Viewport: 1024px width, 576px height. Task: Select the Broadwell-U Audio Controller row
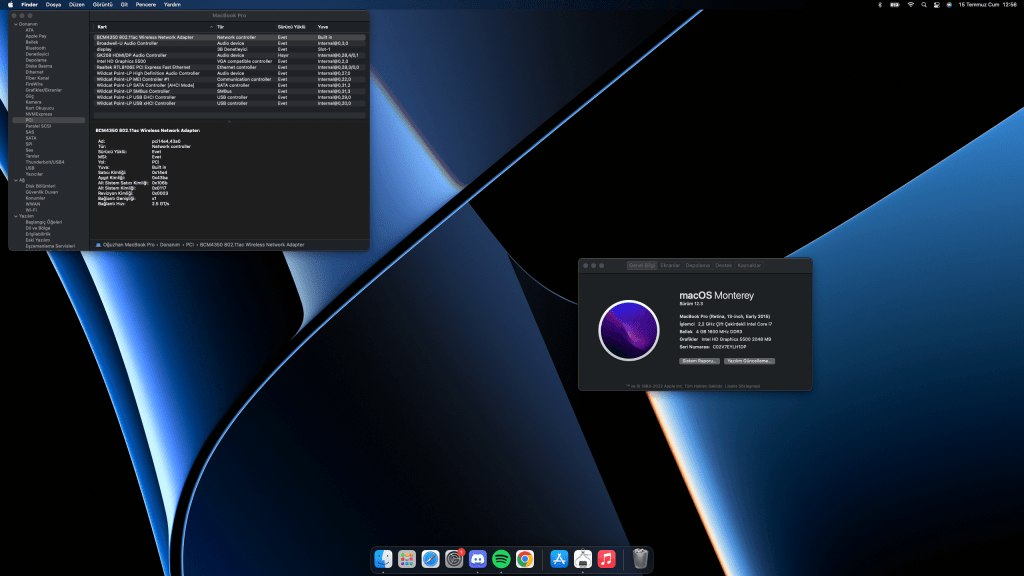(x=229, y=43)
